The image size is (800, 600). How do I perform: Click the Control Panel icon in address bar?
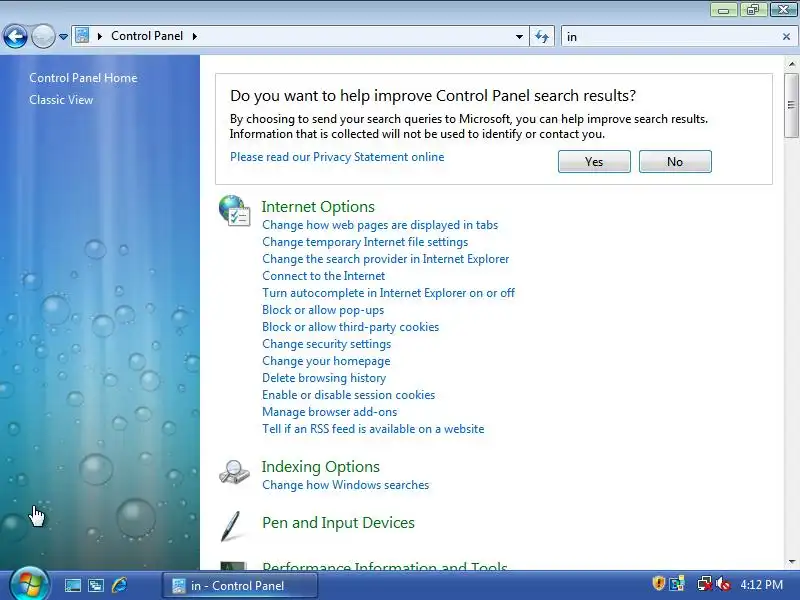click(x=82, y=36)
